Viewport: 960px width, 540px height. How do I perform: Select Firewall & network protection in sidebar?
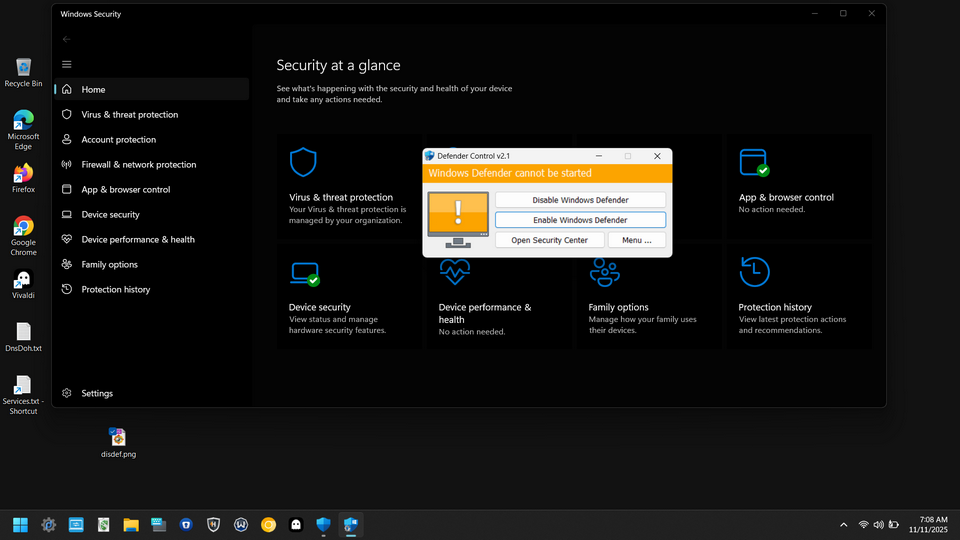click(x=151, y=165)
